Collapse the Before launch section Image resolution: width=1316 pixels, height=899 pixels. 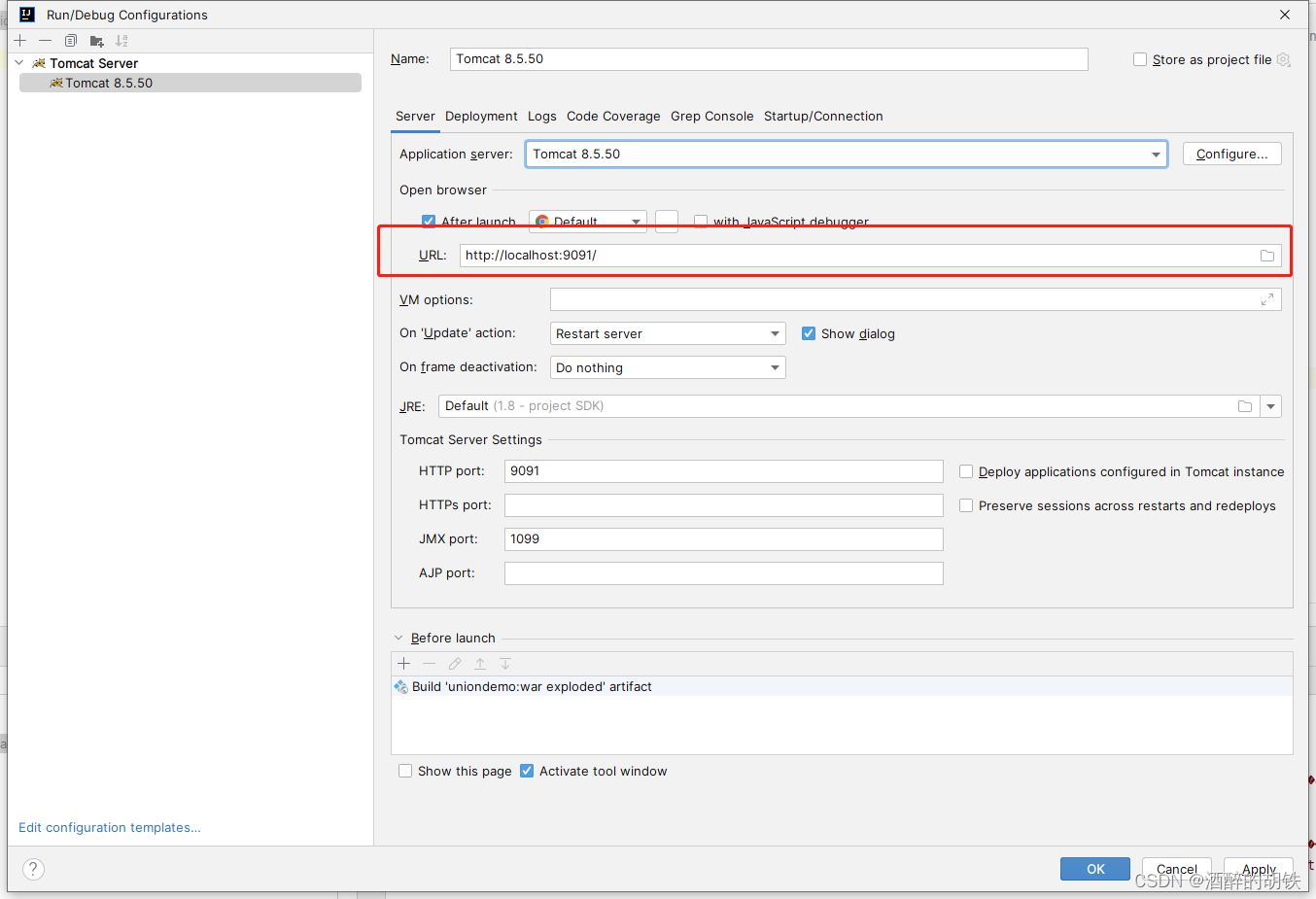(398, 639)
